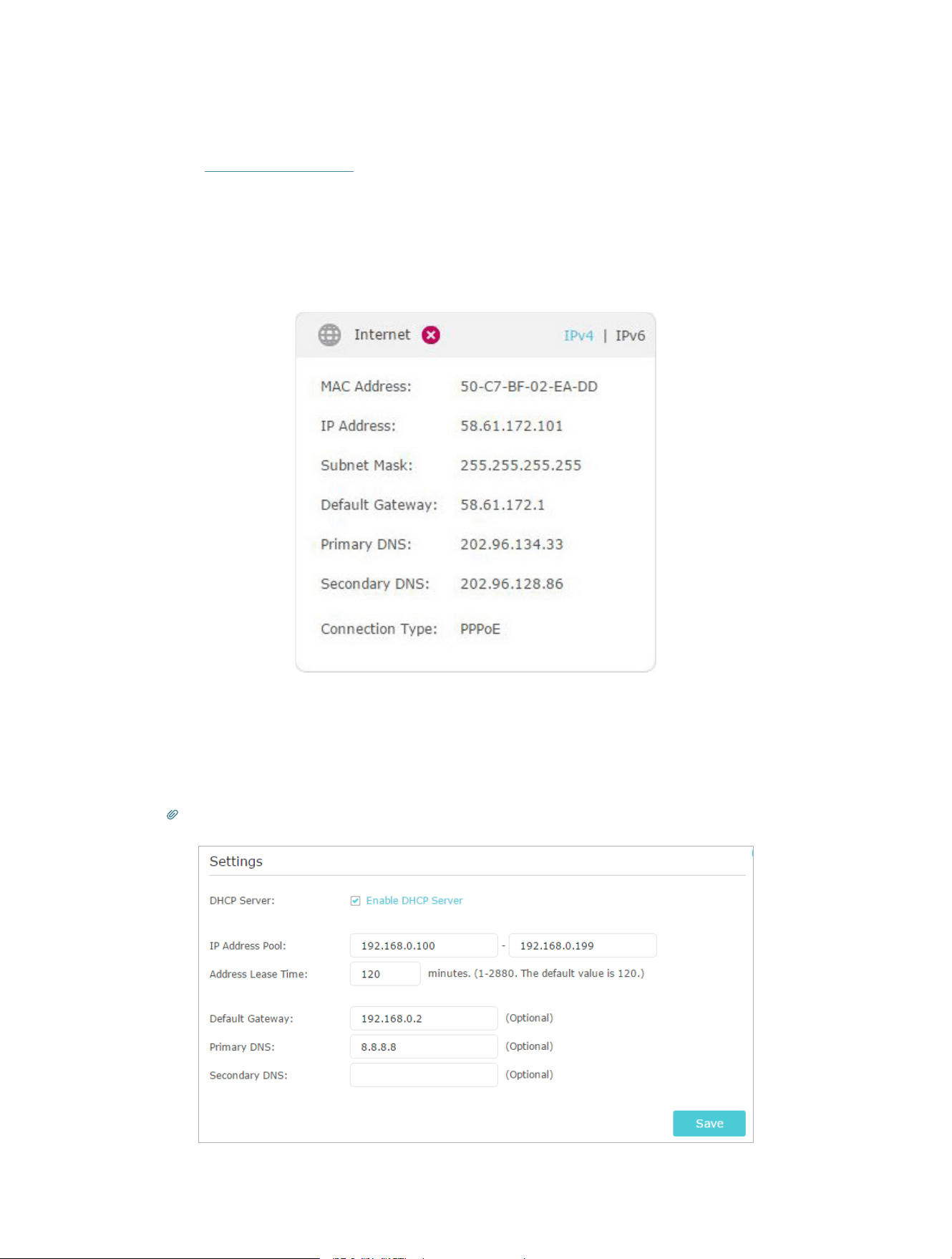Image resolution: width=952 pixels, height=1259 pixels.
Task: Click the Settings section heading
Action: [236, 862]
